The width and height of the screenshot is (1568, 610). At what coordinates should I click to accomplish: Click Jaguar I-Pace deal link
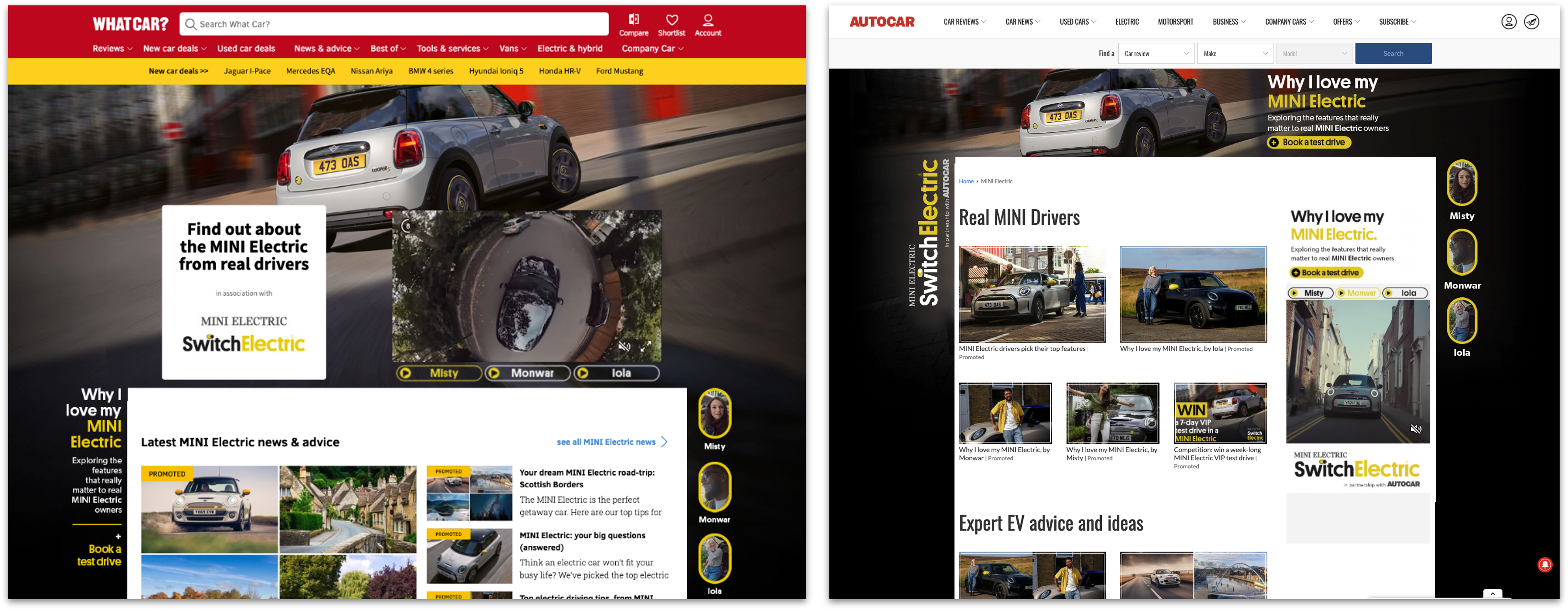(x=247, y=71)
